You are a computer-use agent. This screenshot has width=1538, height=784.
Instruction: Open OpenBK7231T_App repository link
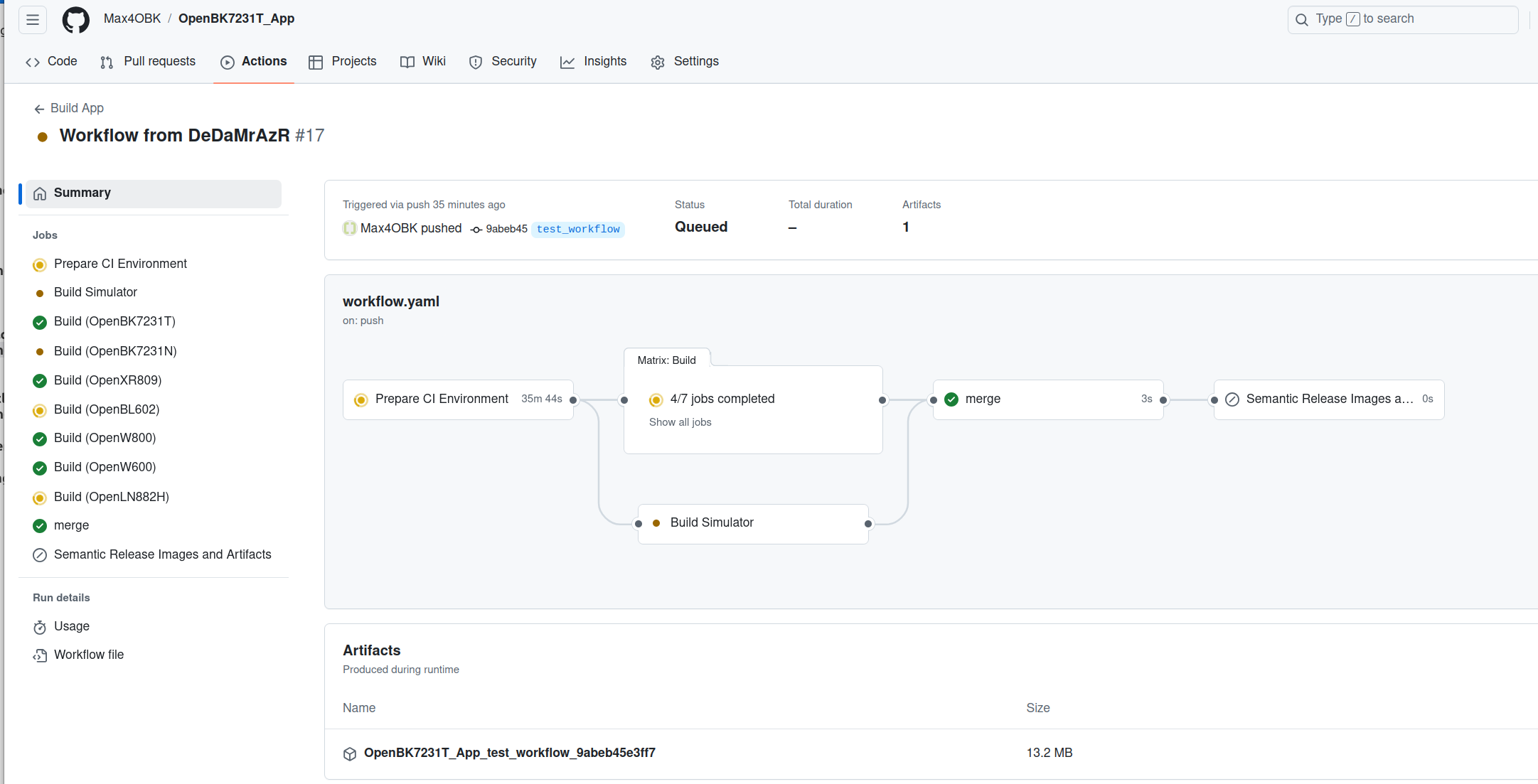click(236, 18)
